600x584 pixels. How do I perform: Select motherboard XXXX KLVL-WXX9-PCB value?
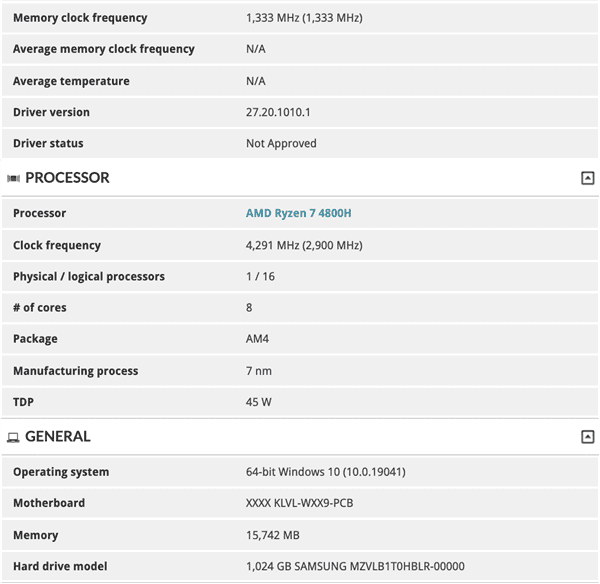click(x=300, y=503)
